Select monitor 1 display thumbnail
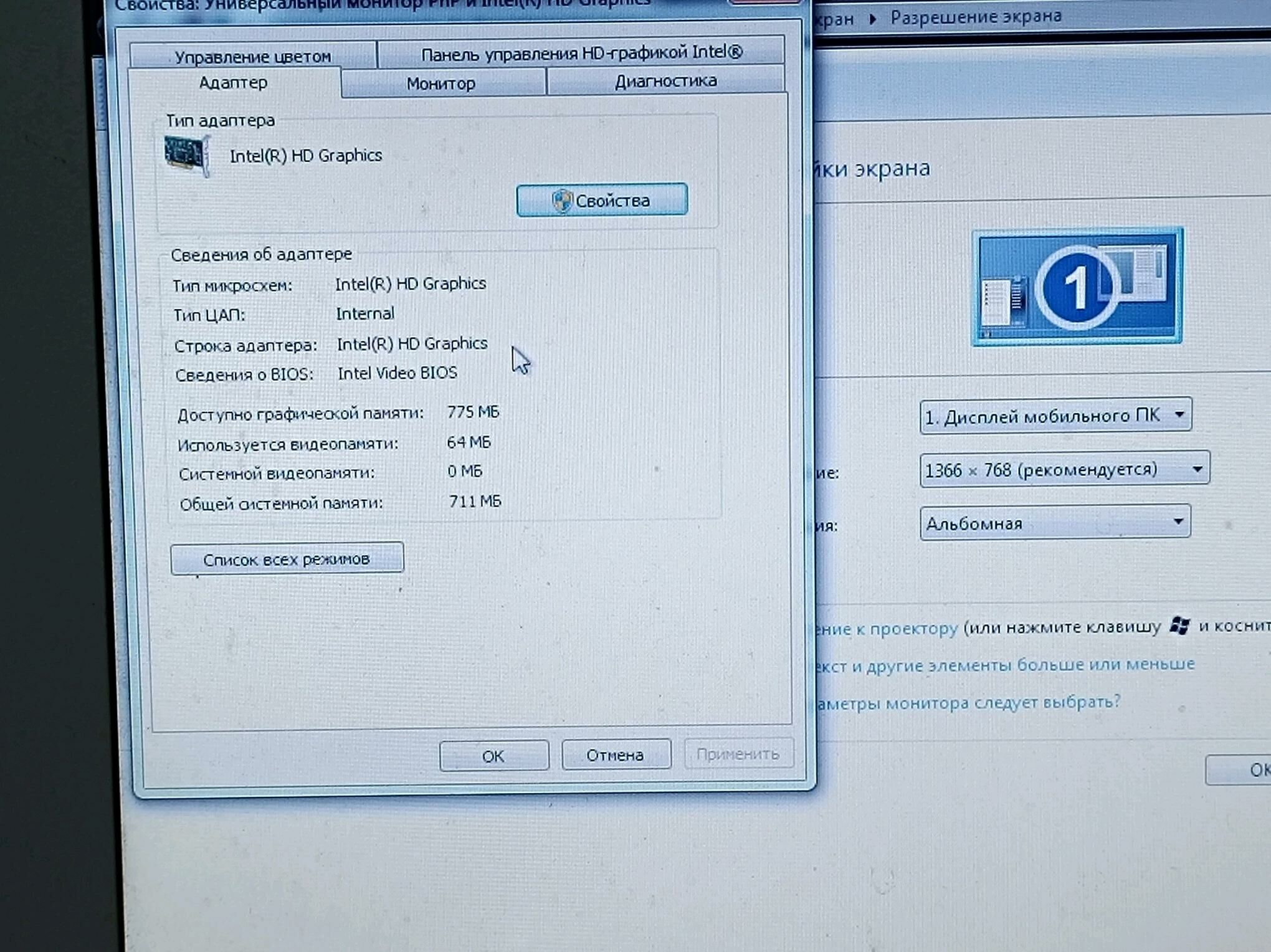 (x=1077, y=287)
